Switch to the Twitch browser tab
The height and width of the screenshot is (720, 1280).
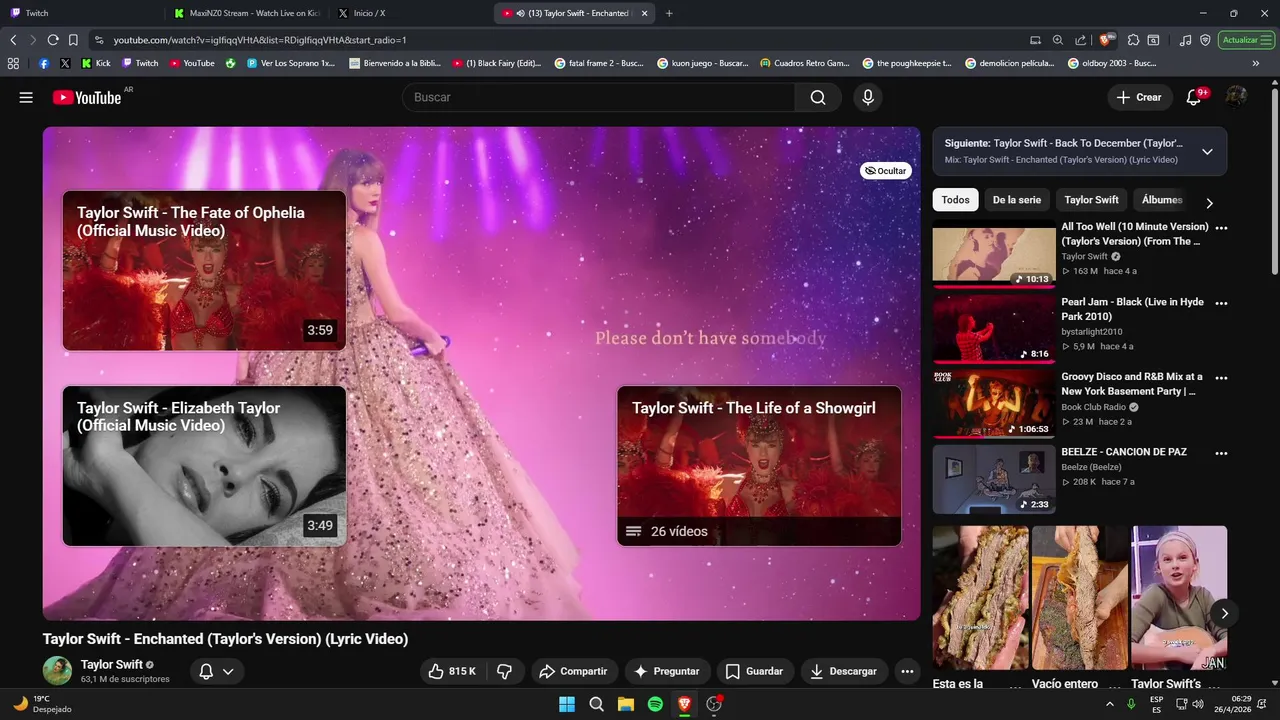80,13
